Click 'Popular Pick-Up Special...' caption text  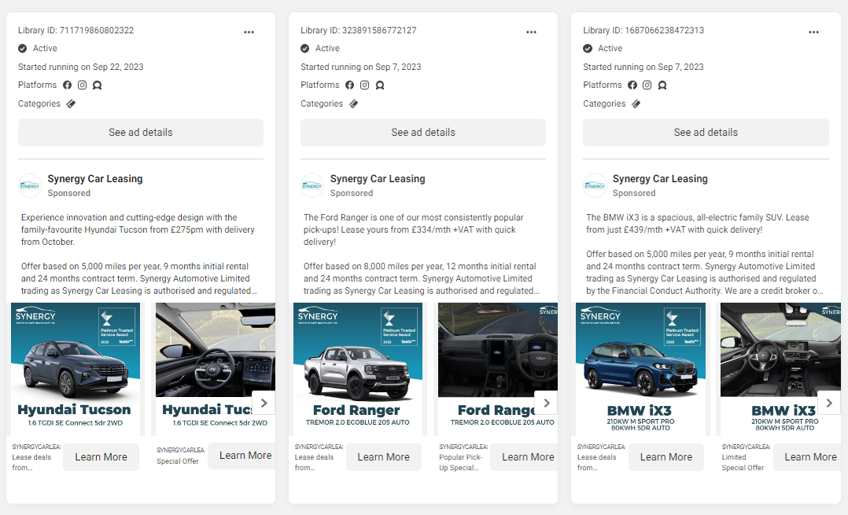460,462
